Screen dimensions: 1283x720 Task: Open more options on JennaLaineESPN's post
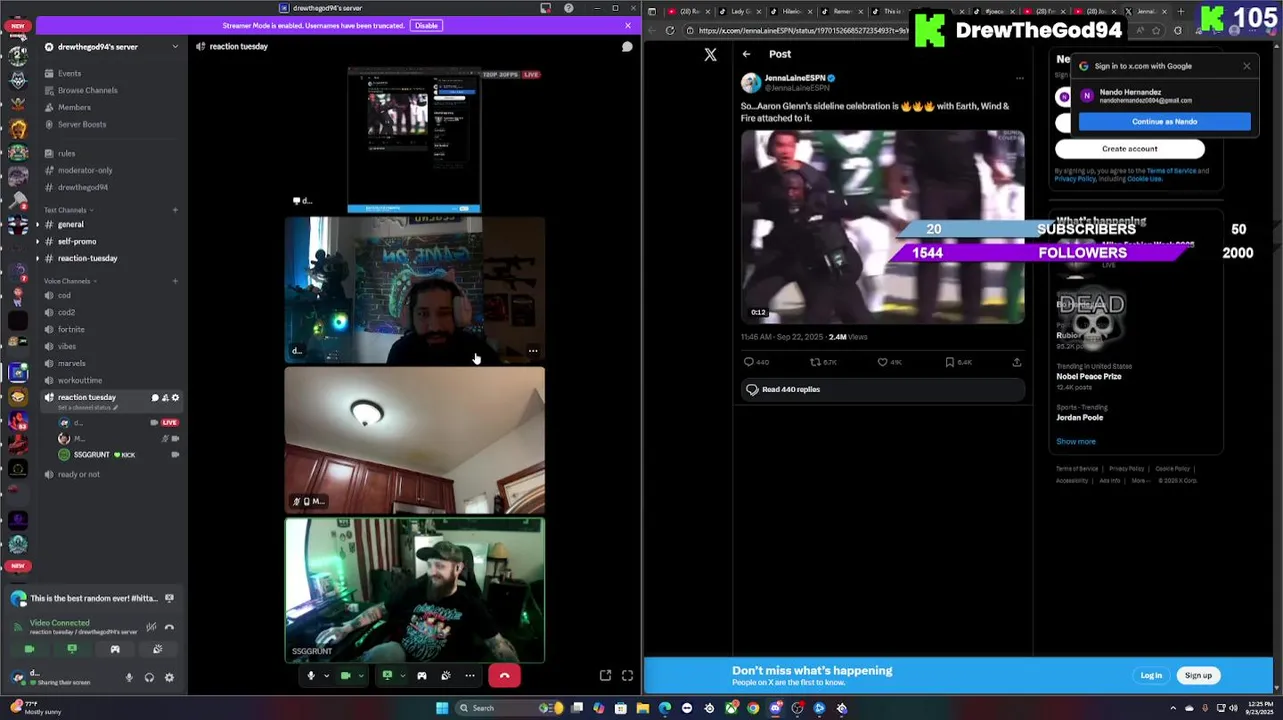[1019, 78]
